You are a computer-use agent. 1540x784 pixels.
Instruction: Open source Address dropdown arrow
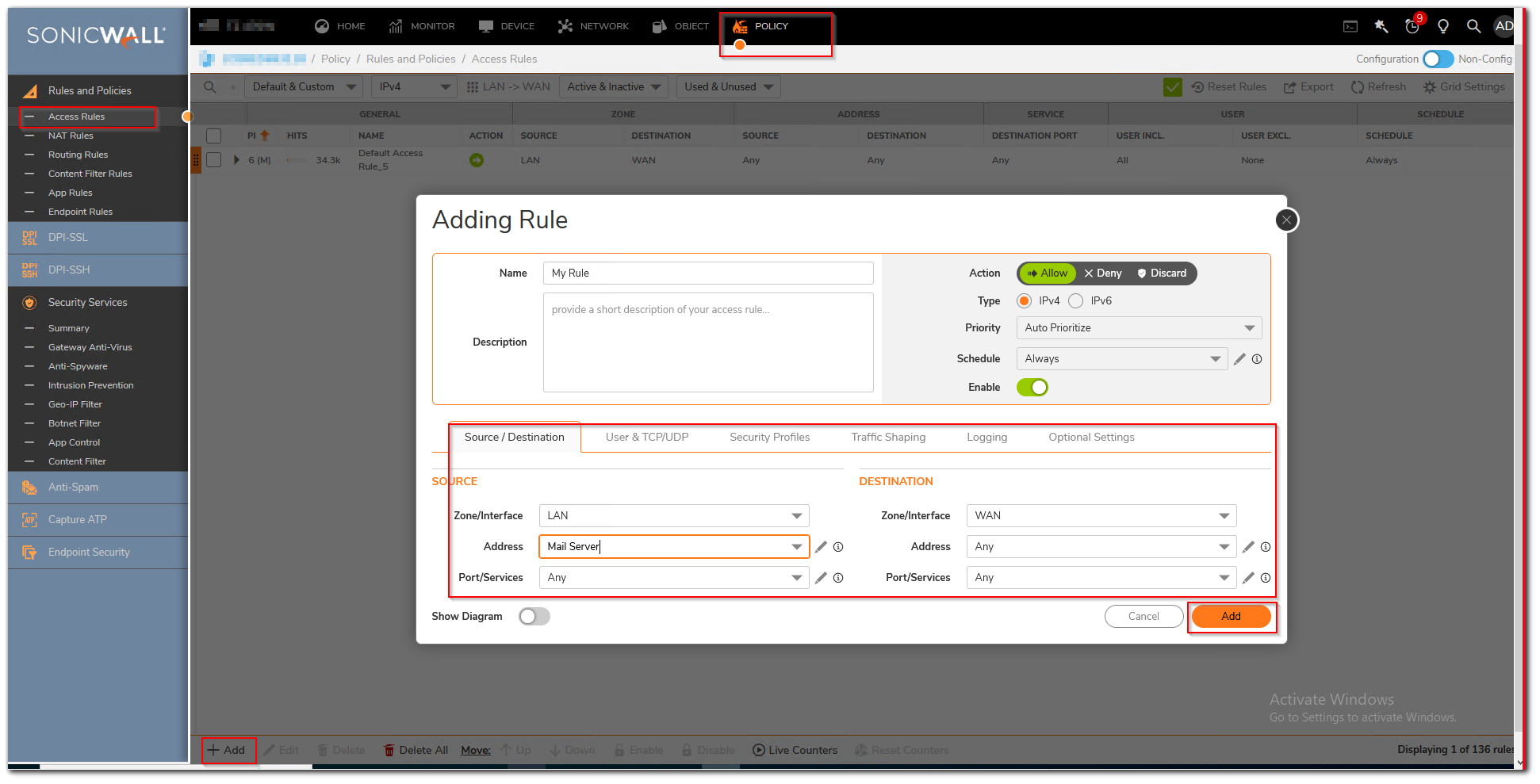pyautogui.click(x=797, y=547)
